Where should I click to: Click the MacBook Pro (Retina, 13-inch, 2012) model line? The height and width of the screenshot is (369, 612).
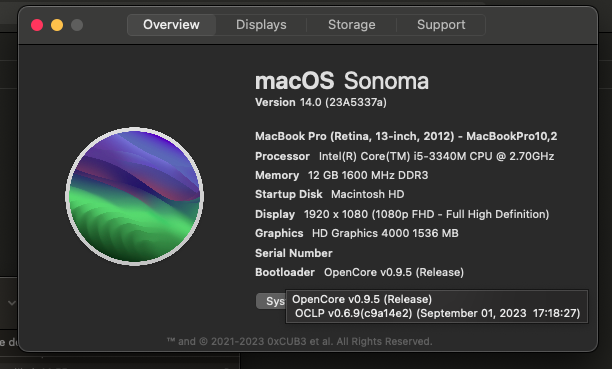(x=406, y=136)
